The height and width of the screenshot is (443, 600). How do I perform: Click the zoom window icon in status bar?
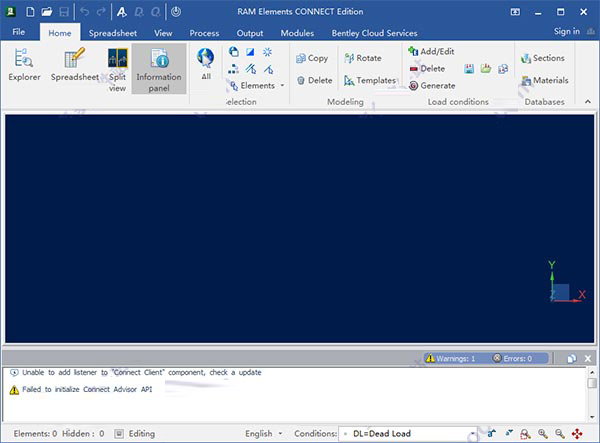tap(525, 434)
